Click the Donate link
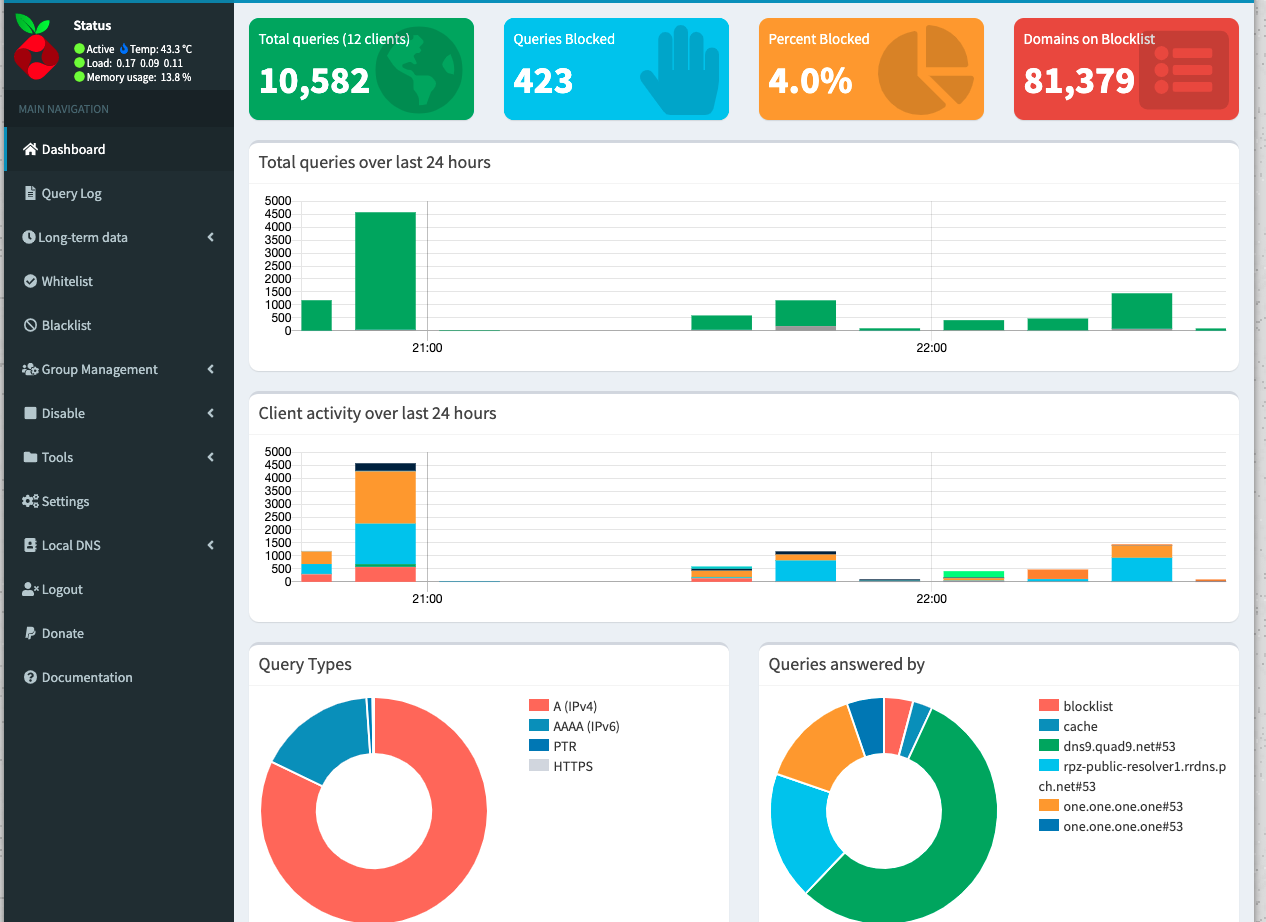The height and width of the screenshot is (922, 1266). pos(60,633)
